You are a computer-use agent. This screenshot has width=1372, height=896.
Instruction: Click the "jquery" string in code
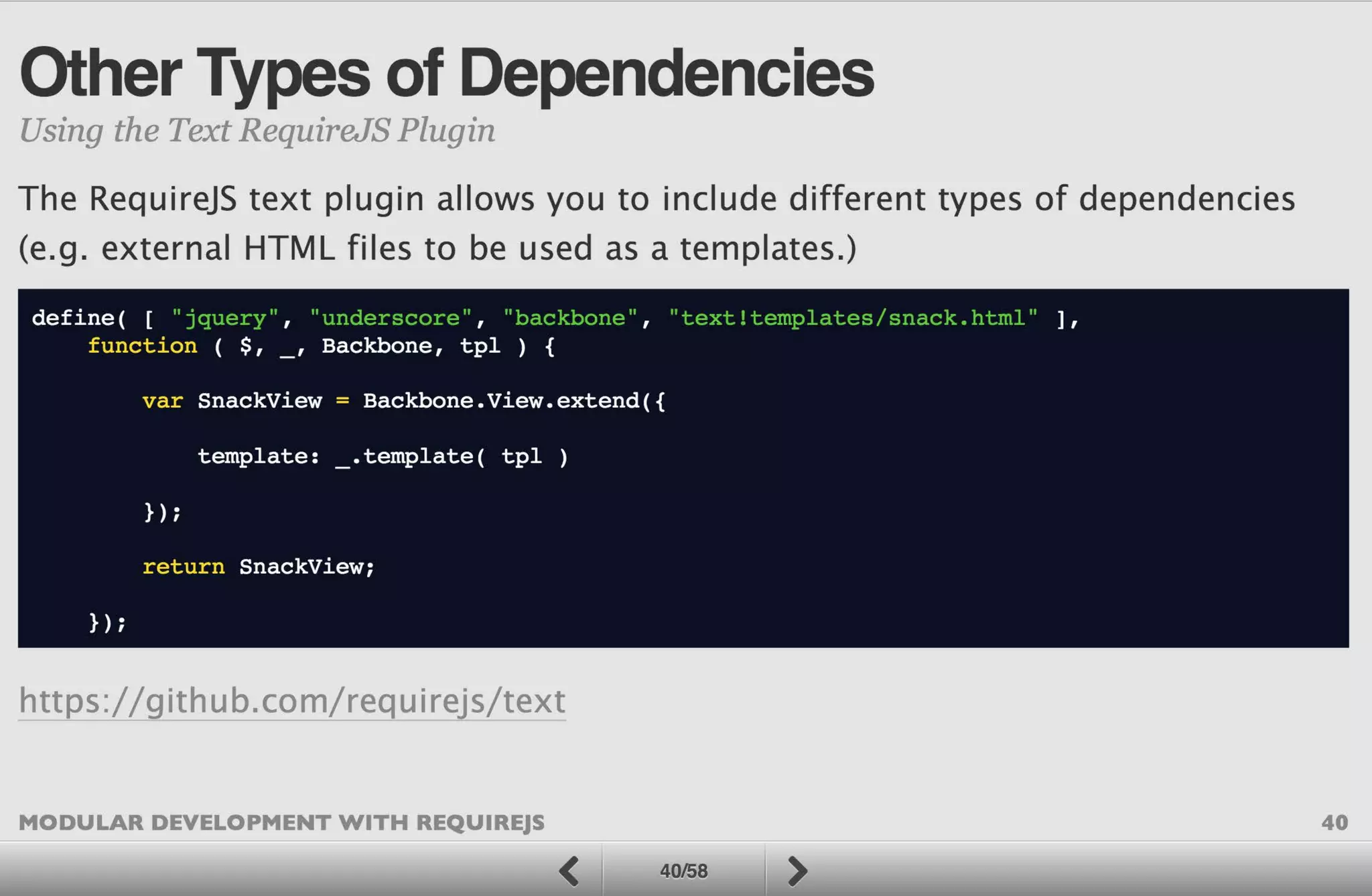pyautogui.click(x=225, y=318)
